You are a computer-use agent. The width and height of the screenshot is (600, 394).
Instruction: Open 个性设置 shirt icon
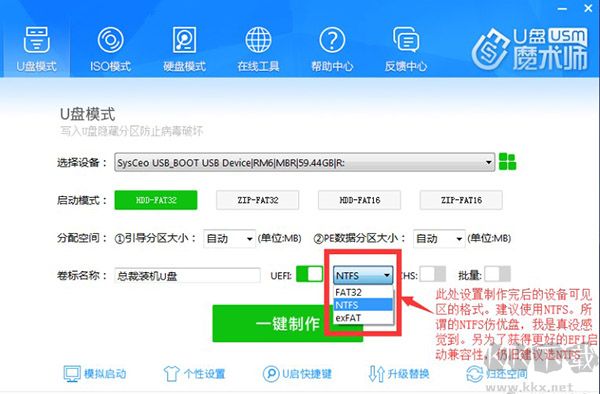tap(171, 374)
